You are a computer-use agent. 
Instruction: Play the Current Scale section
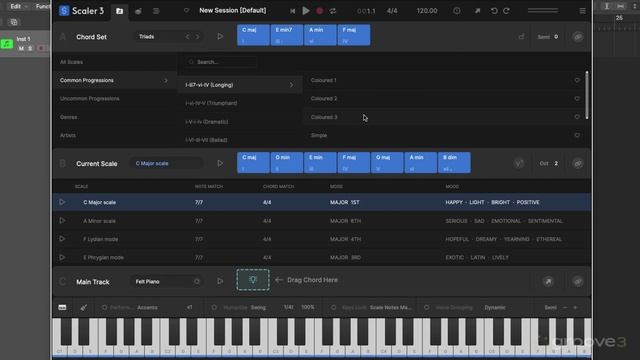220,163
